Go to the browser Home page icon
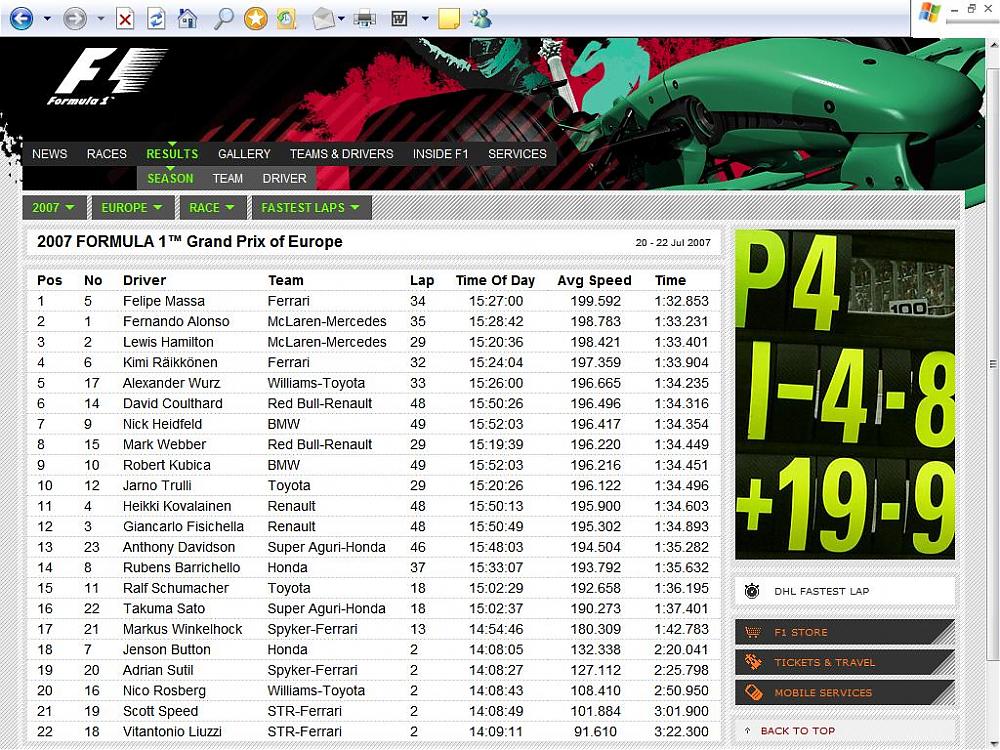Screen dimensions: 1000x750 tap(187, 18)
